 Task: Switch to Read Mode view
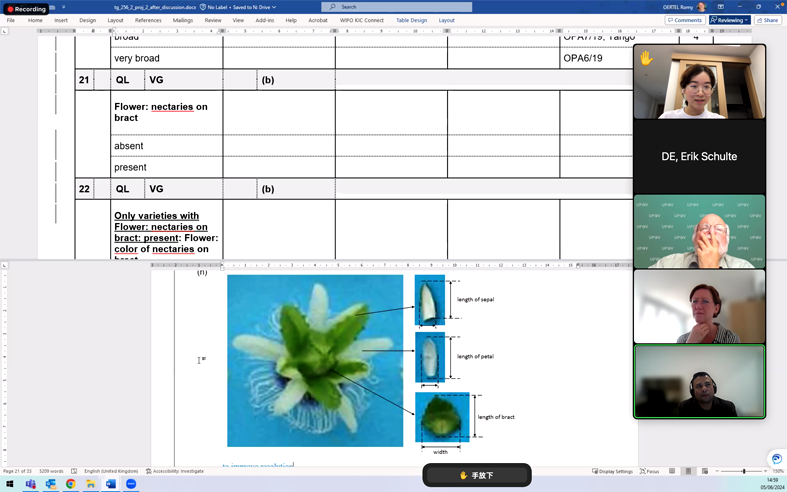tap(672, 471)
